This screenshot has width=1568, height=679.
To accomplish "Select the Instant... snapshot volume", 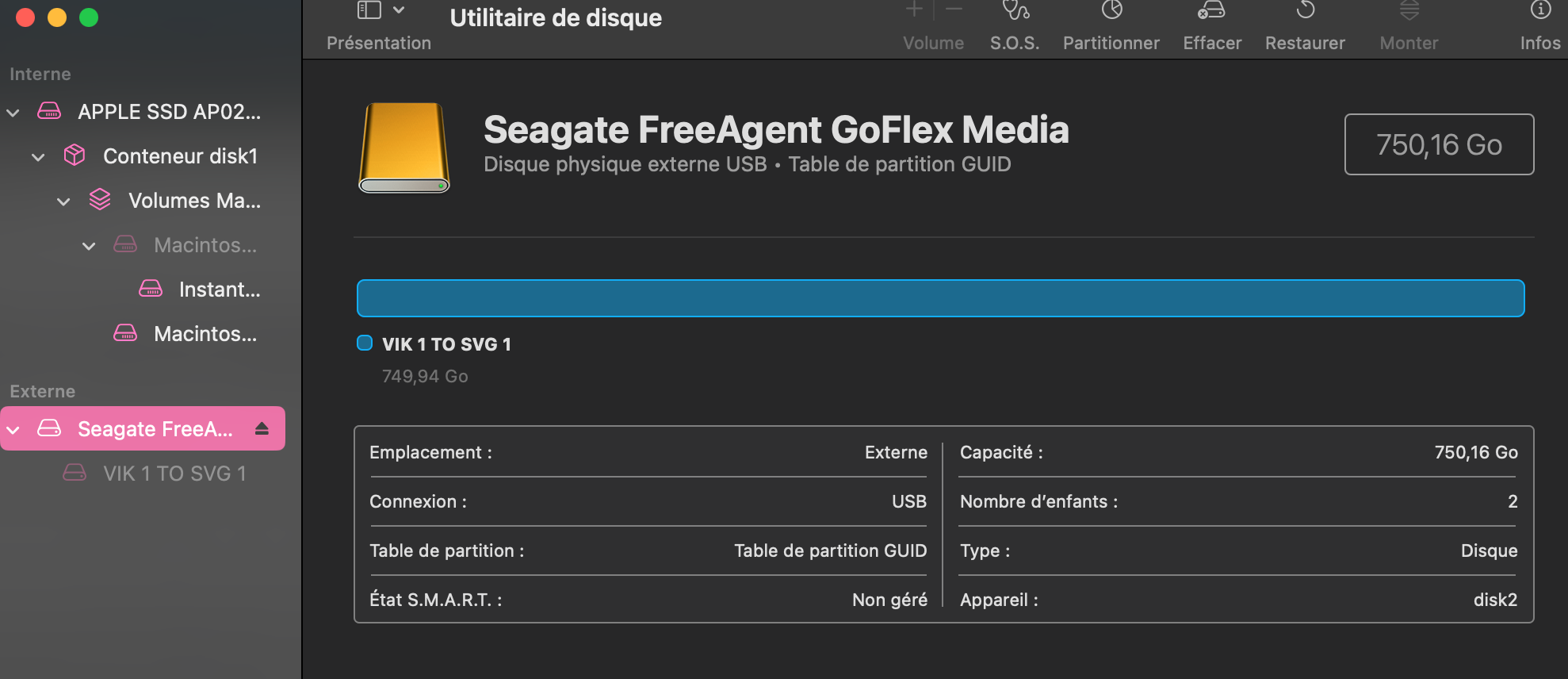I will tap(219, 290).
